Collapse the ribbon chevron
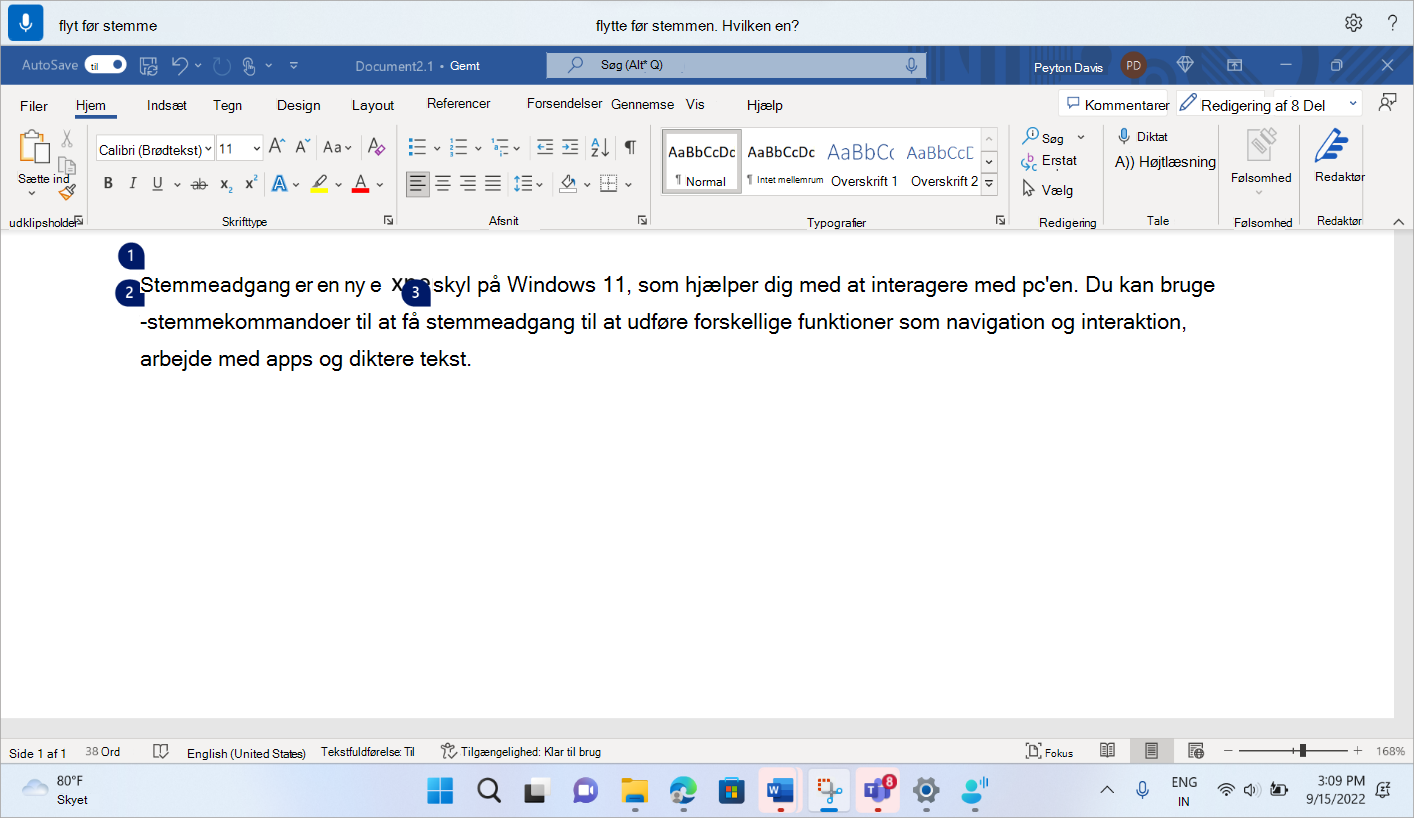 click(1397, 221)
